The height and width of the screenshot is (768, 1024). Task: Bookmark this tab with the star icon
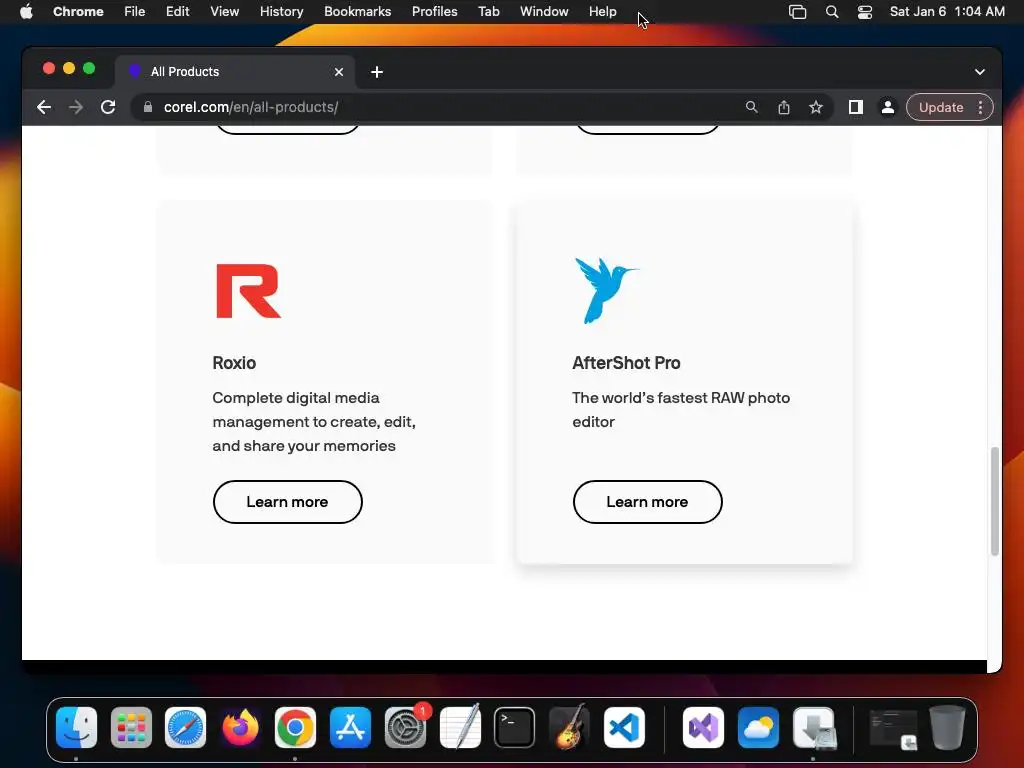tap(816, 107)
